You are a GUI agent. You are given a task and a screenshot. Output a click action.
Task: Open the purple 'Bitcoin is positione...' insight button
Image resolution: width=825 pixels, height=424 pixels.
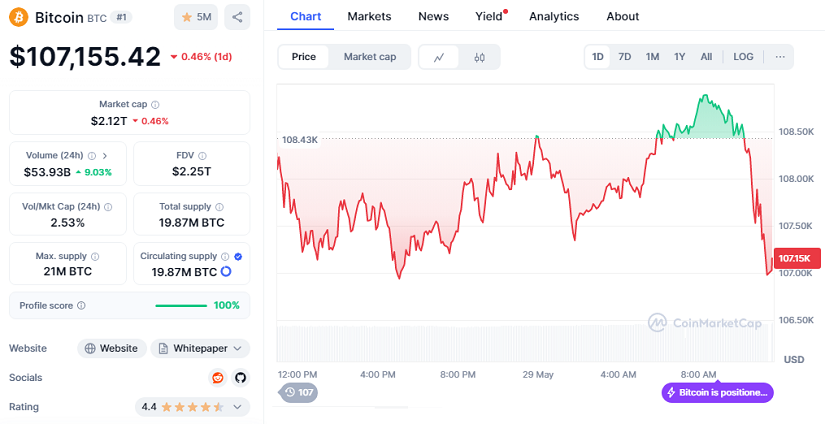(718, 392)
